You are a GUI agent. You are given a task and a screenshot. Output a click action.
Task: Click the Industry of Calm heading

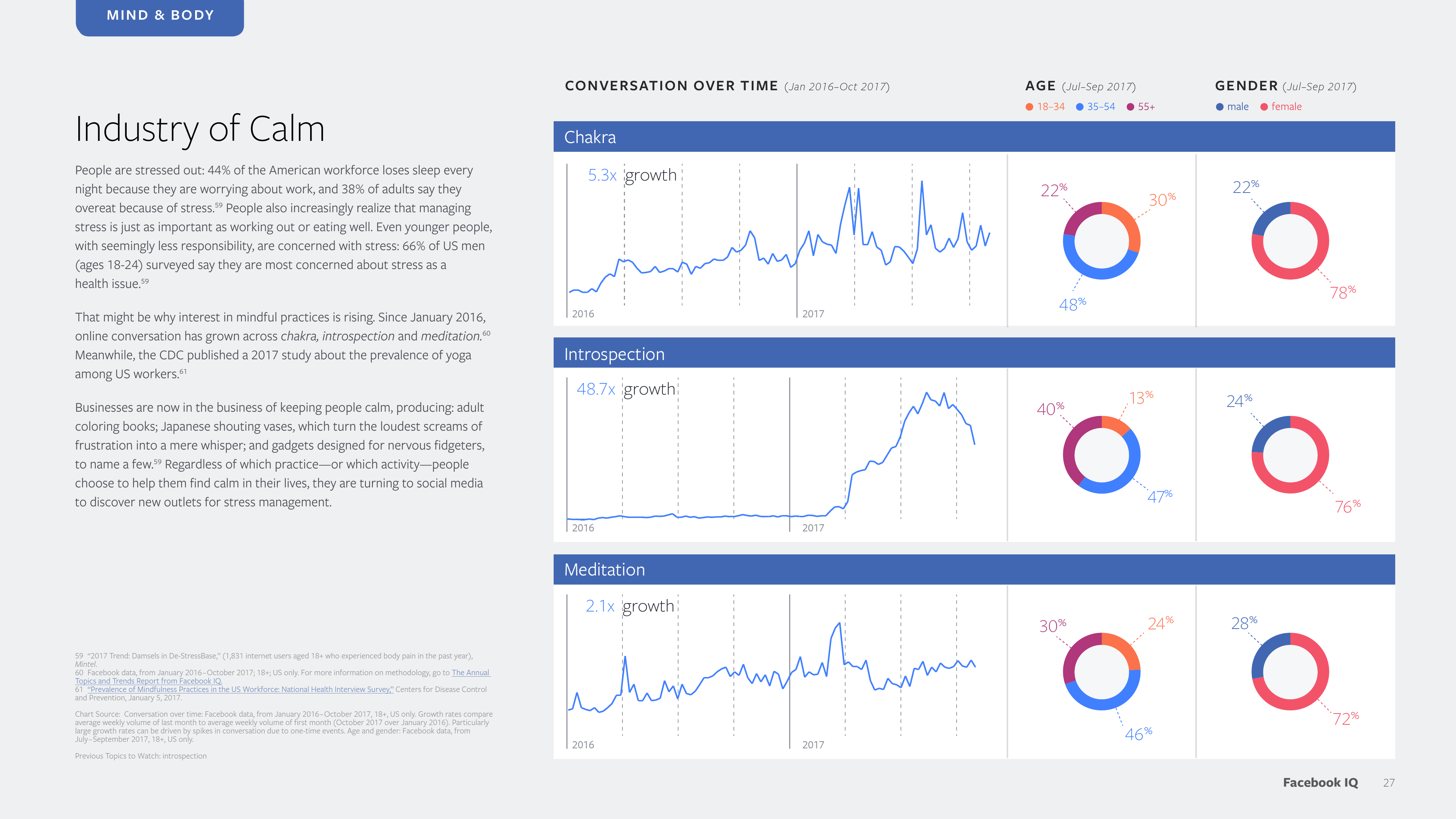200,129
